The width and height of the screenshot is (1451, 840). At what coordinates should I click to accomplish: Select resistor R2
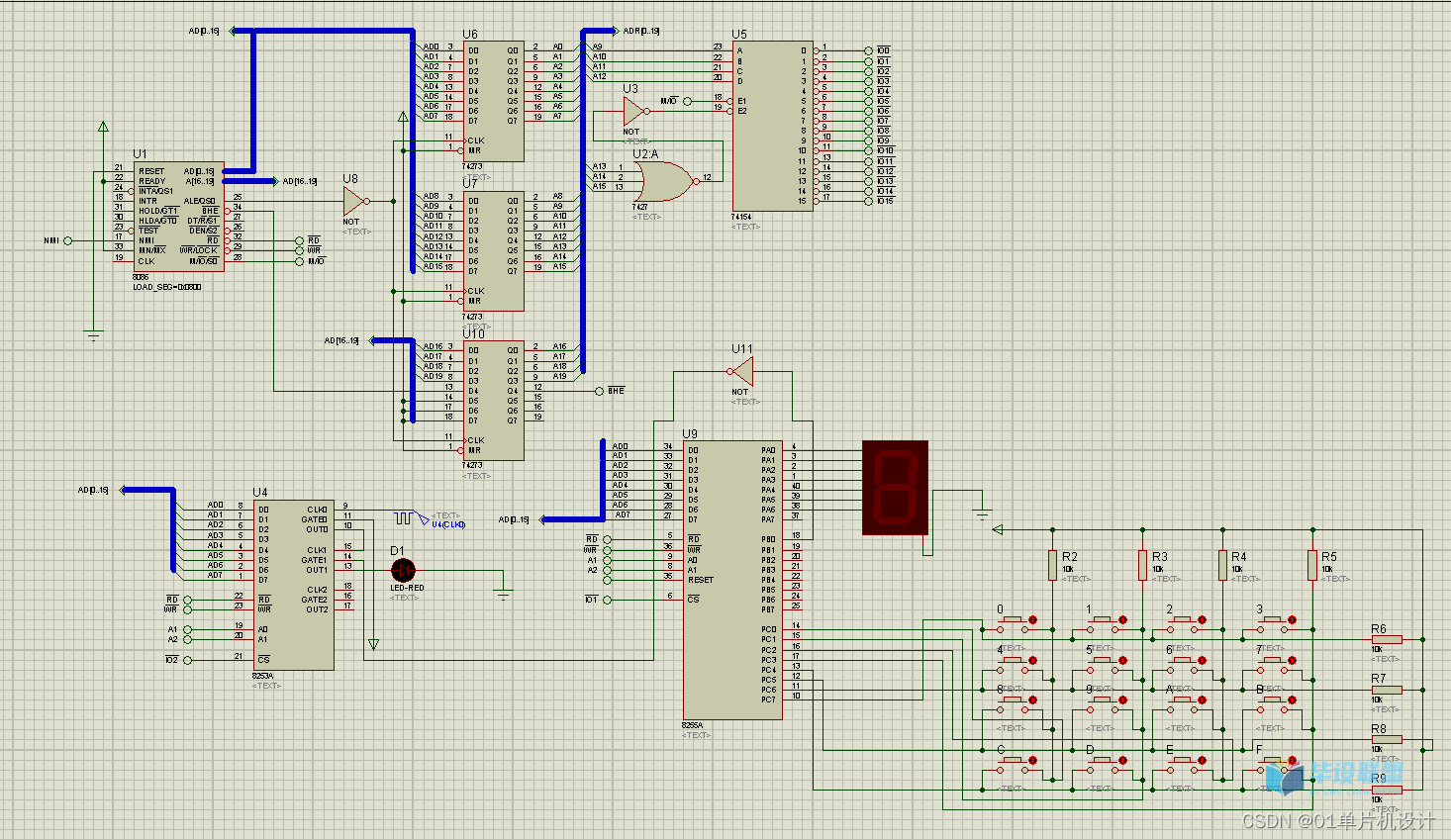[x=1053, y=565]
